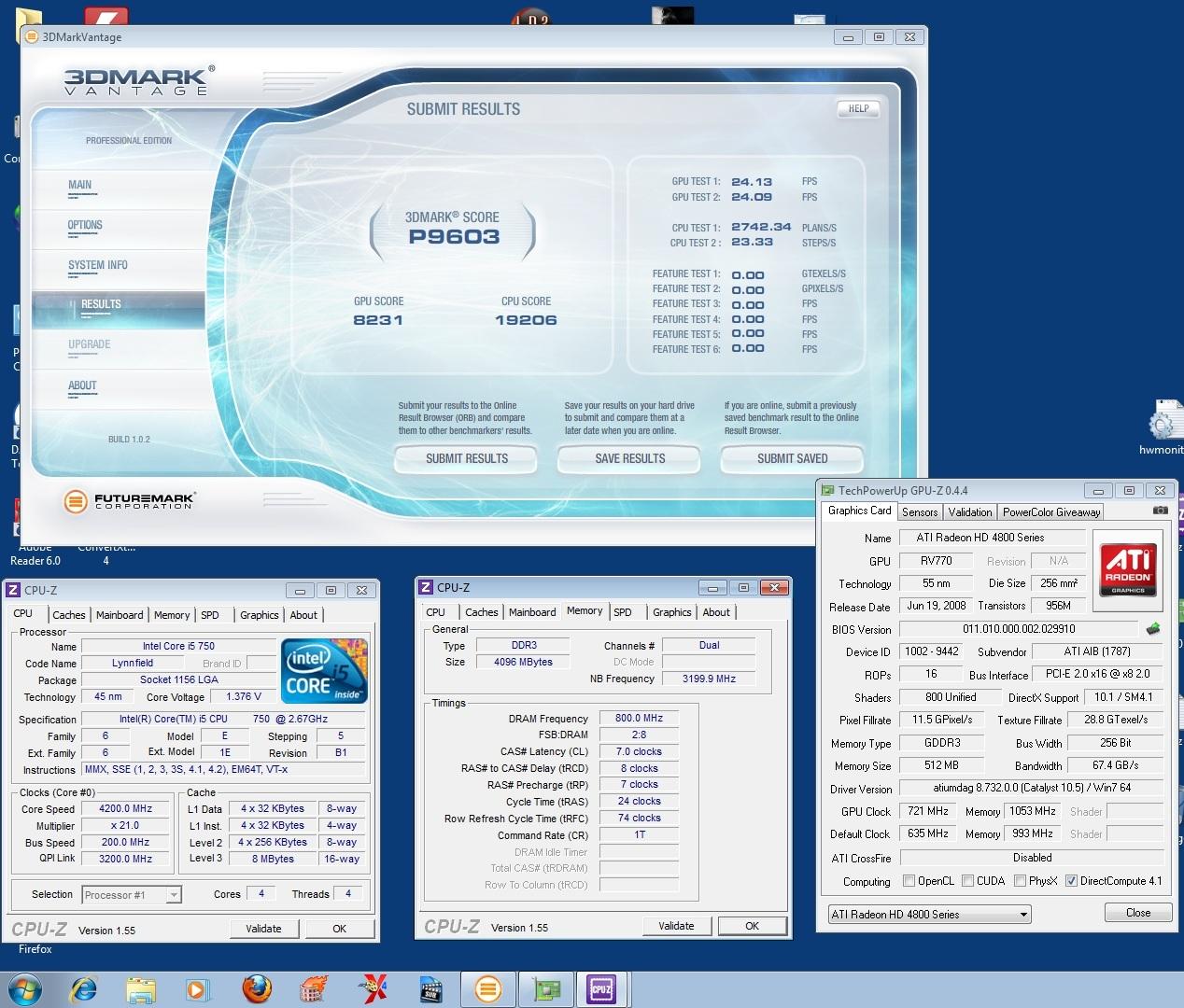Screen dimensions: 1184x1008
Task: Click the GPU-Z BIOS save chip icon
Action: [1153, 629]
